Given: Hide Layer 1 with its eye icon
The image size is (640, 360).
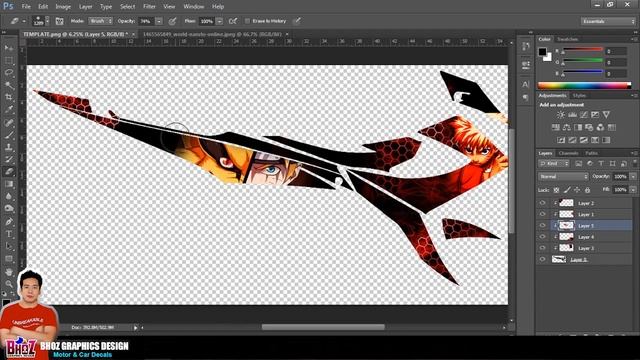Looking at the screenshot, I should point(542,214).
